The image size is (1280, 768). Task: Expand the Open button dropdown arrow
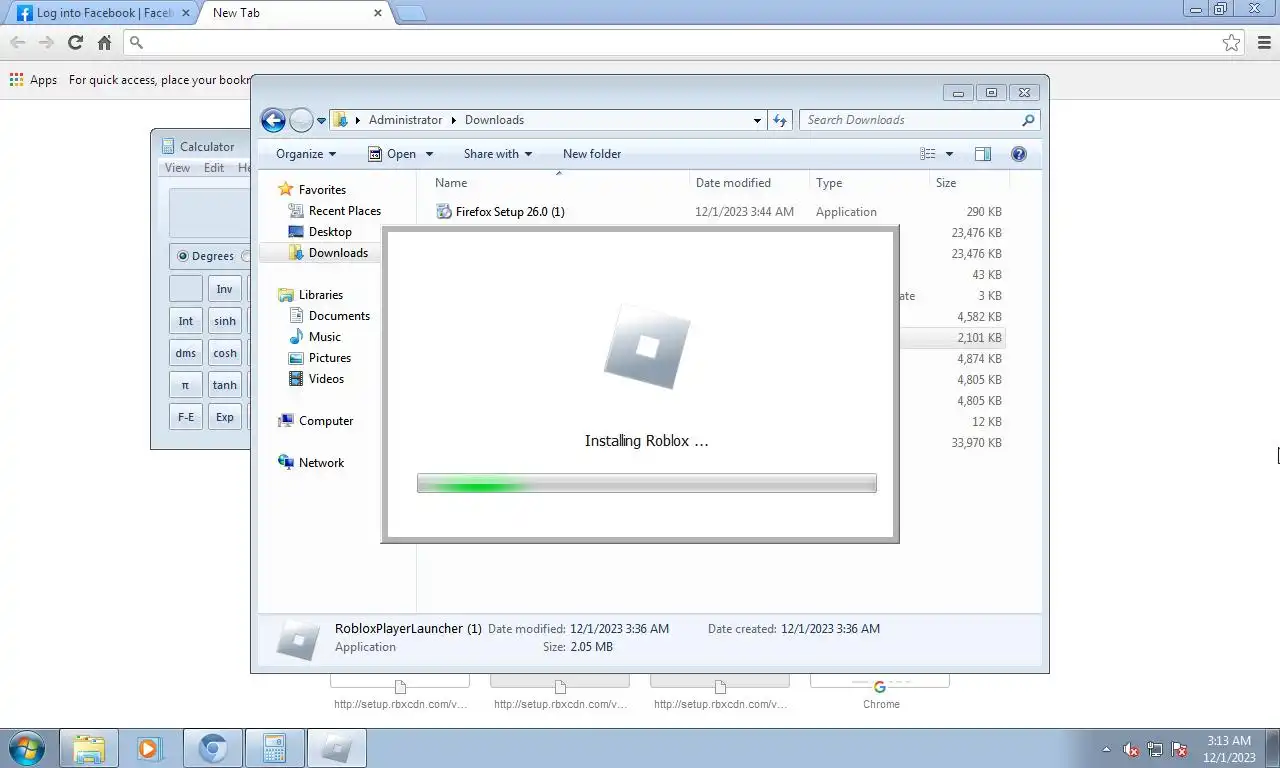pos(429,154)
